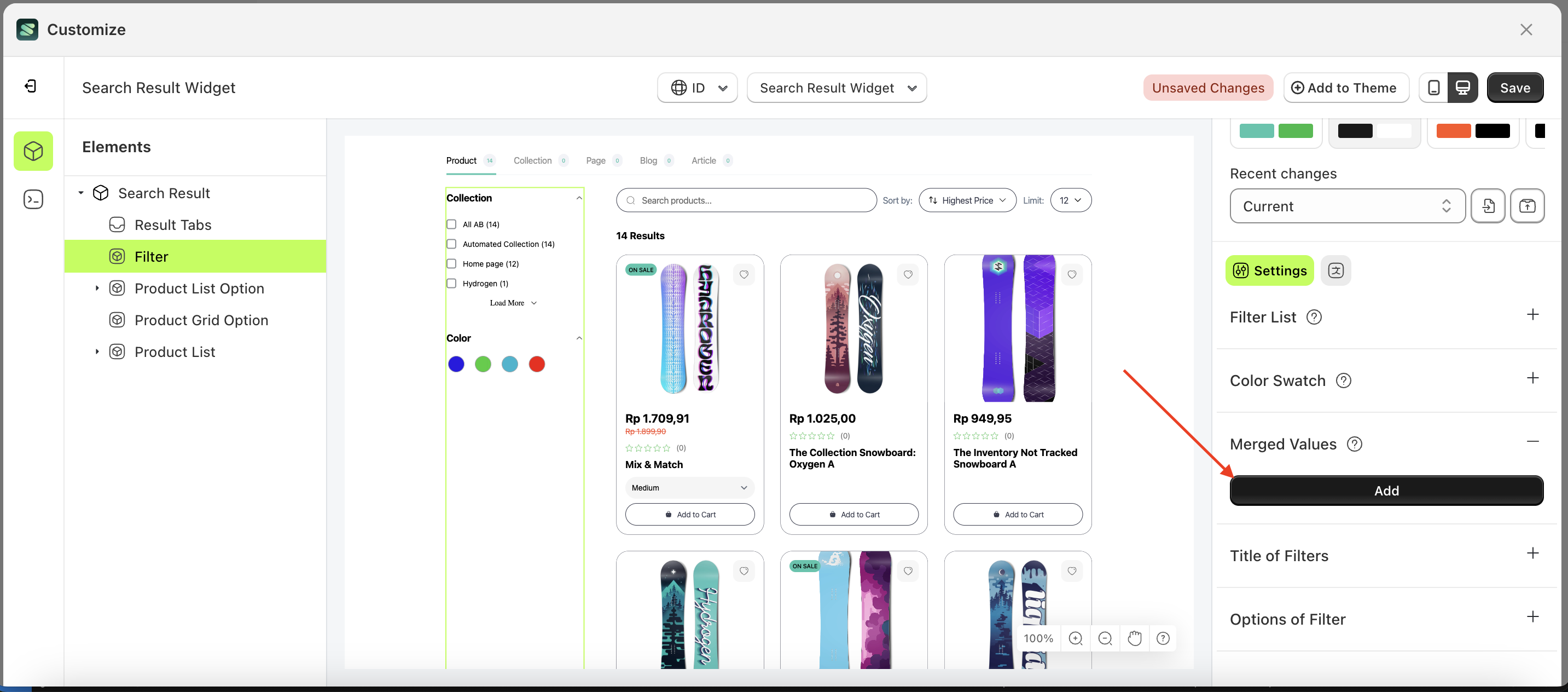1568x692 pixels.
Task: Open the translation settings icon beside Settings
Action: coord(1336,270)
